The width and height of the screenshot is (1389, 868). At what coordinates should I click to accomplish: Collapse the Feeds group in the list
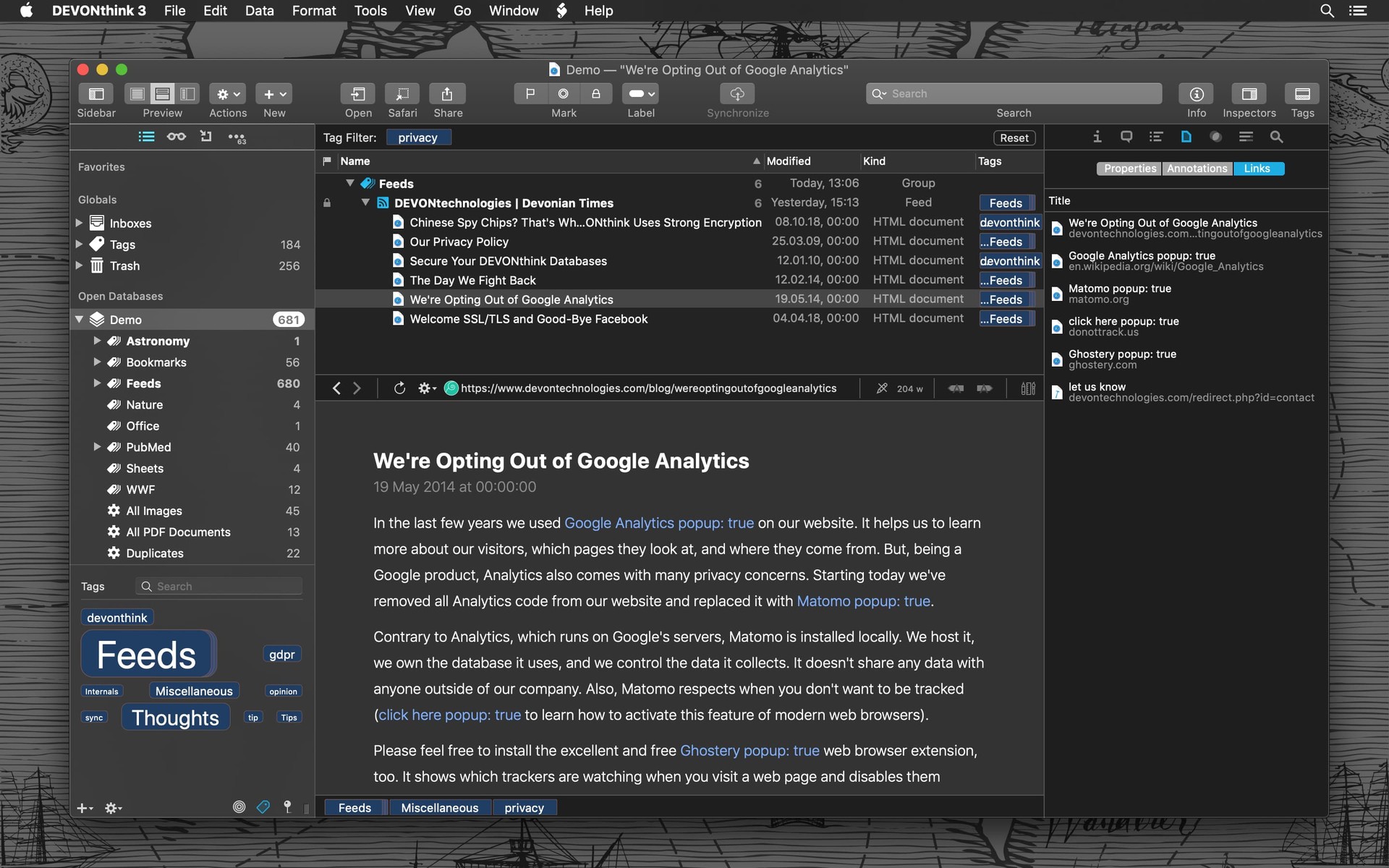(350, 183)
